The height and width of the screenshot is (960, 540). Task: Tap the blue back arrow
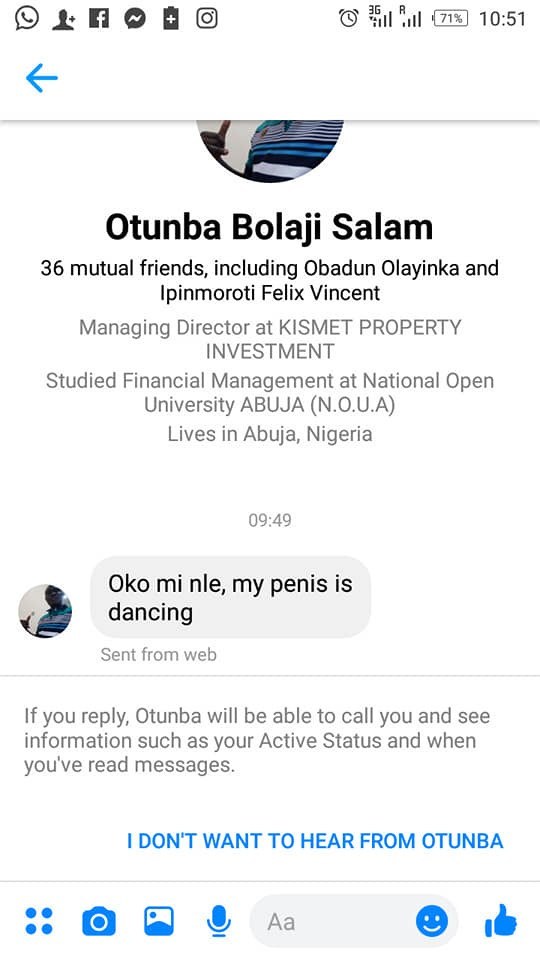click(42, 78)
